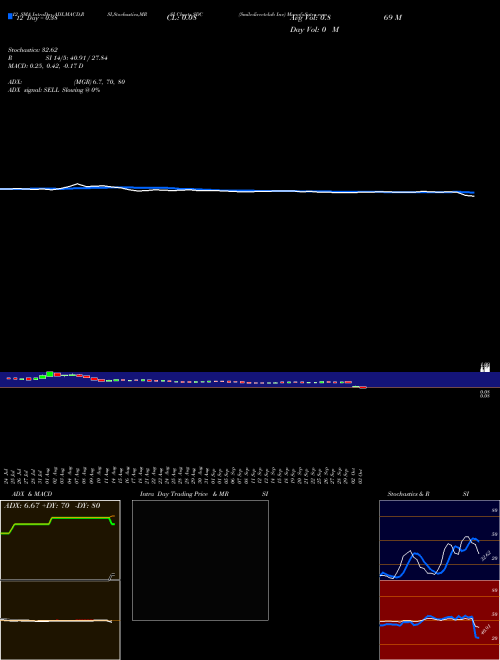Viewport: 500px width, 660px height.
Task: Click the 'SI 14/3: 40.91 / 27.84' reading
Action: [x=76, y=58]
